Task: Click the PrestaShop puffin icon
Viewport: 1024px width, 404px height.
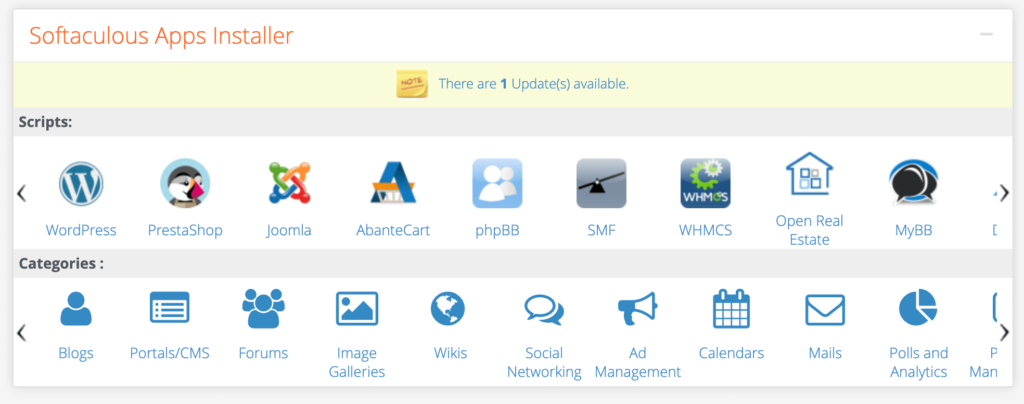Action: point(185,183)
